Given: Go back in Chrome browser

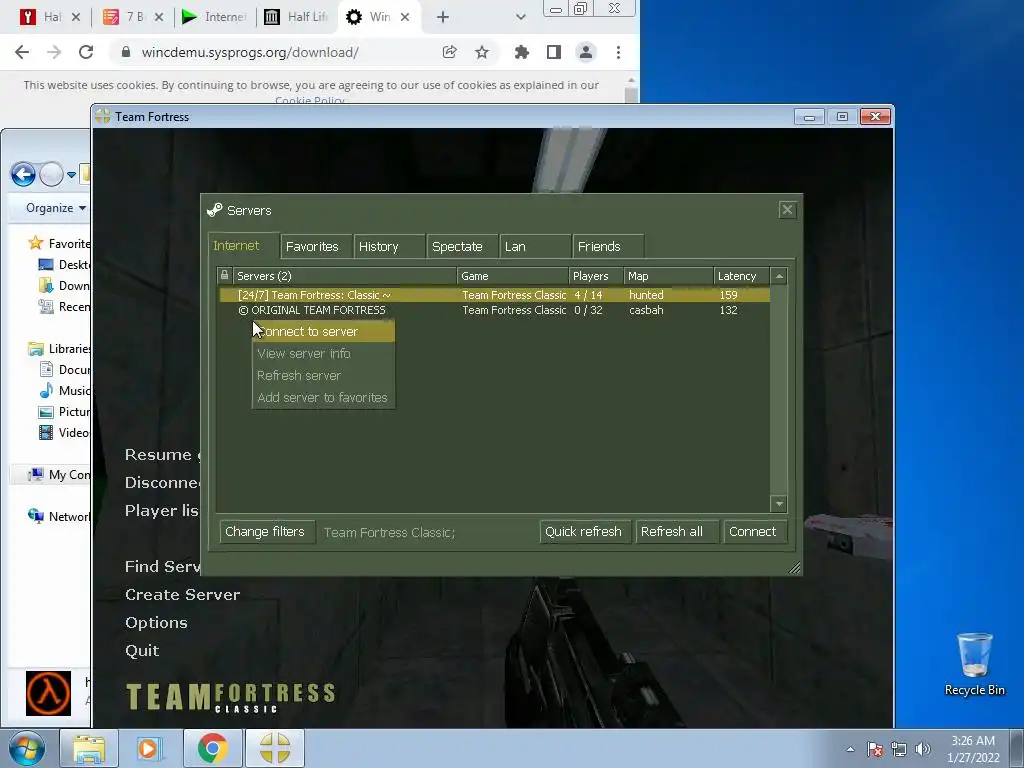Looking at the screenshot, I should point(22,52).
